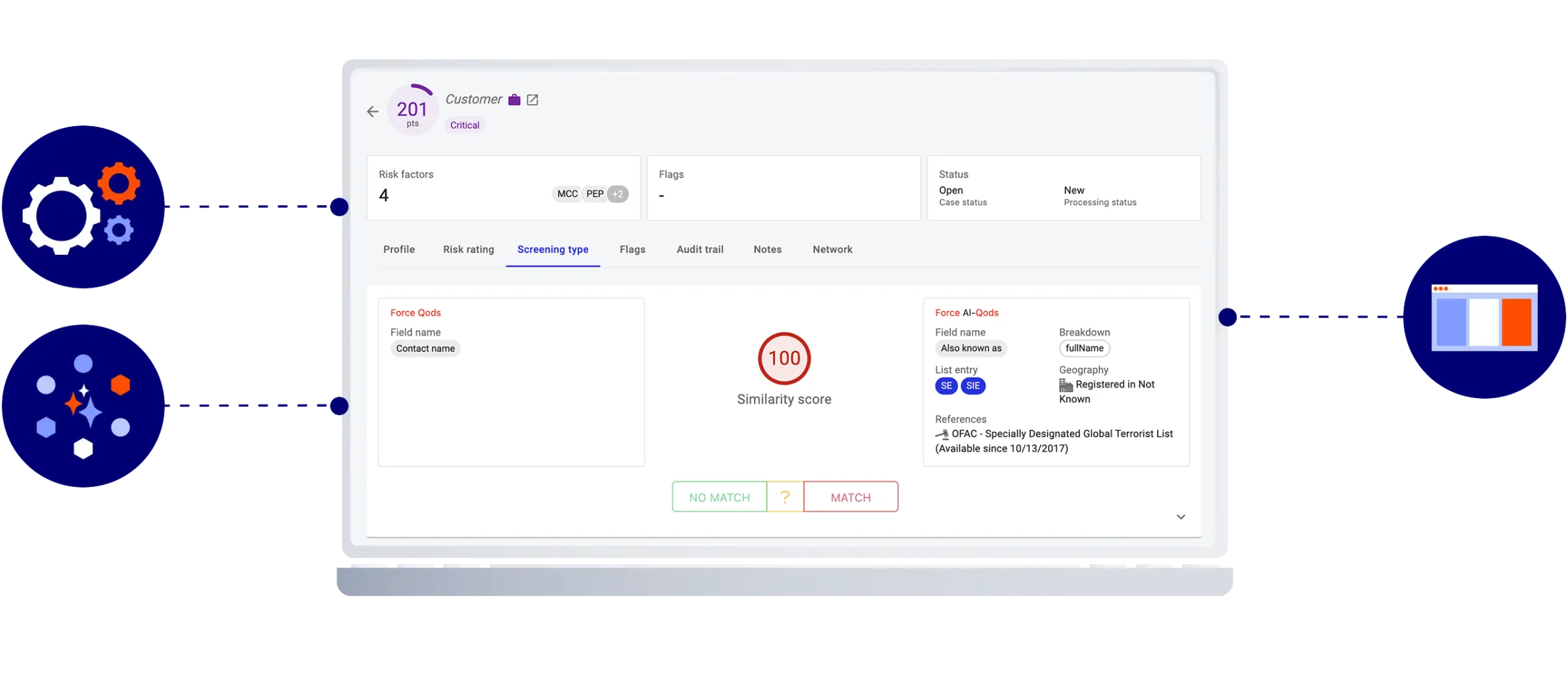The width and height of the screenshot is (1568, 692).
Task: Switch to the Risk rating tab
Action: click(x=468, y=250)
